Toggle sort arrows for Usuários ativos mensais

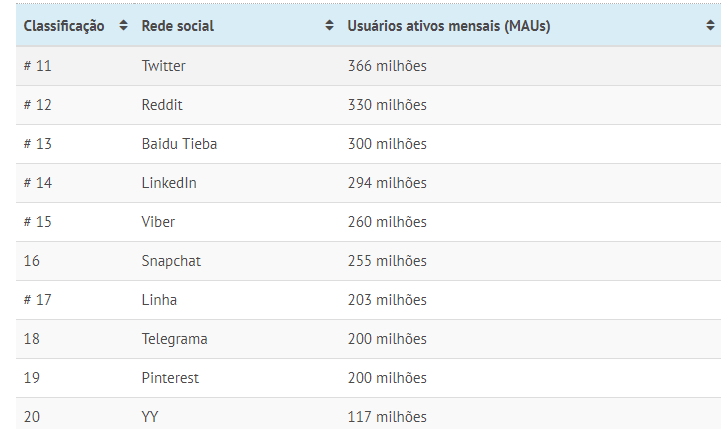(710, 25)
